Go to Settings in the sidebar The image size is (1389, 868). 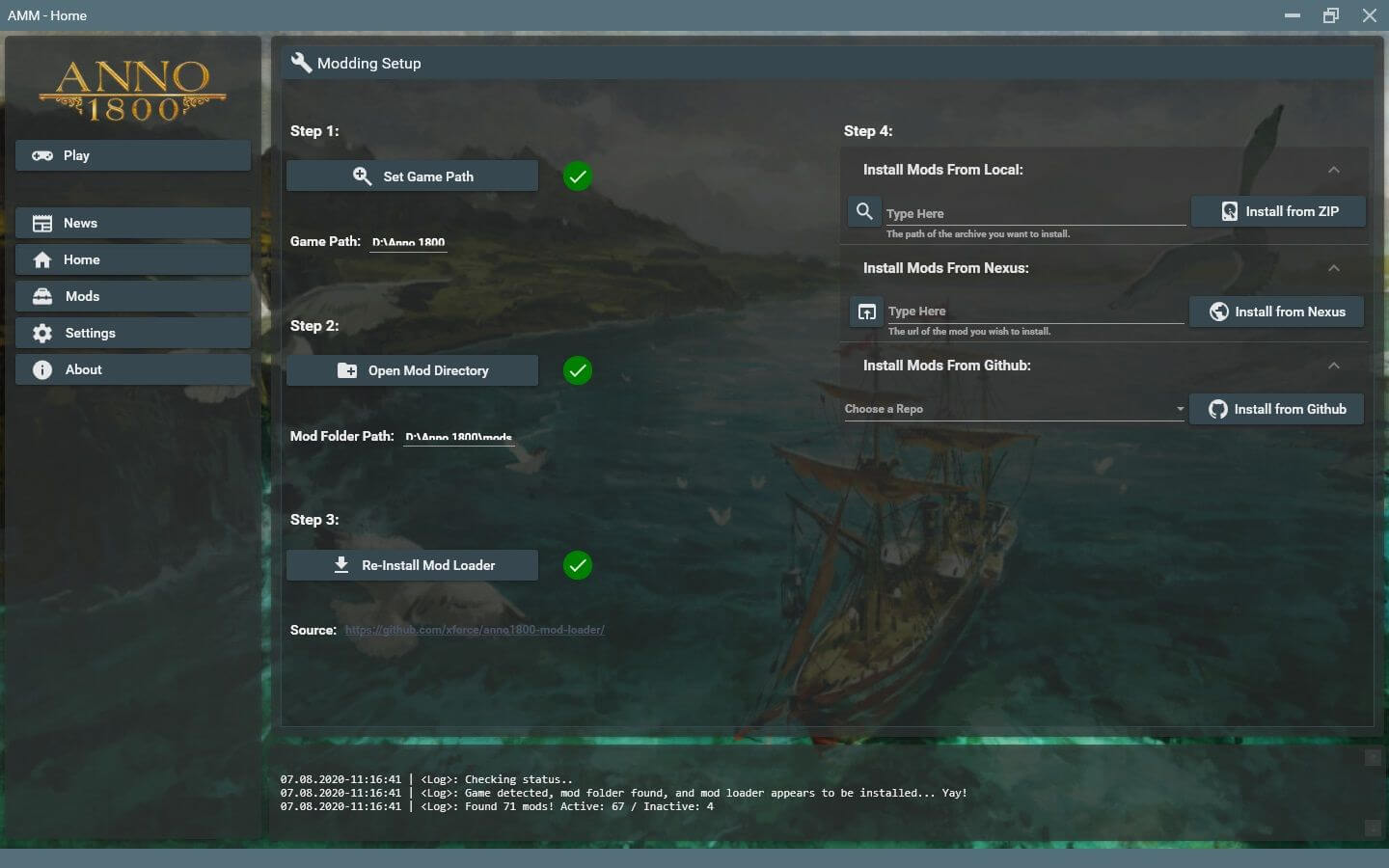point(133,333)
